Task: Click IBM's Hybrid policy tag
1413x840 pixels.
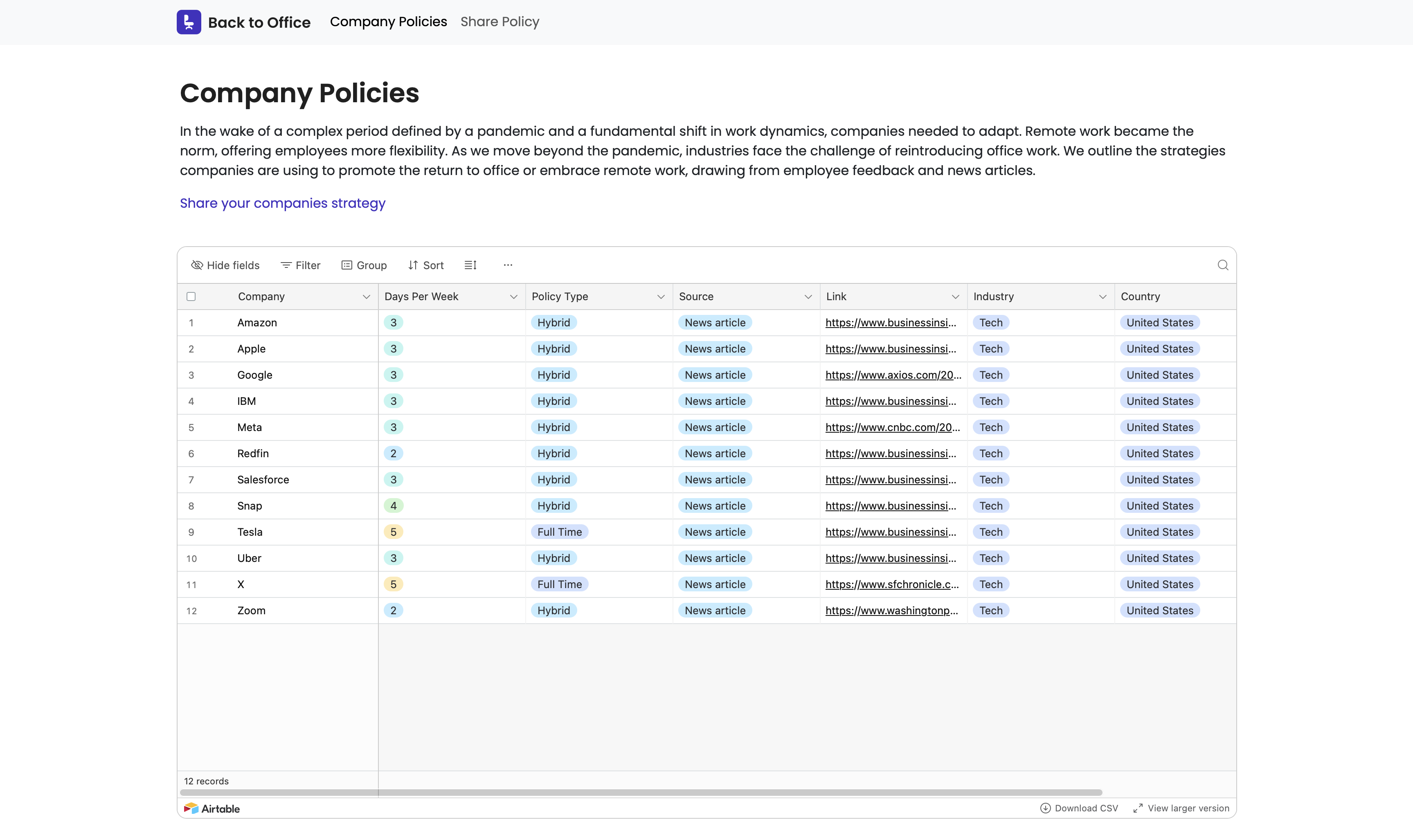Action: coord(553,401)
